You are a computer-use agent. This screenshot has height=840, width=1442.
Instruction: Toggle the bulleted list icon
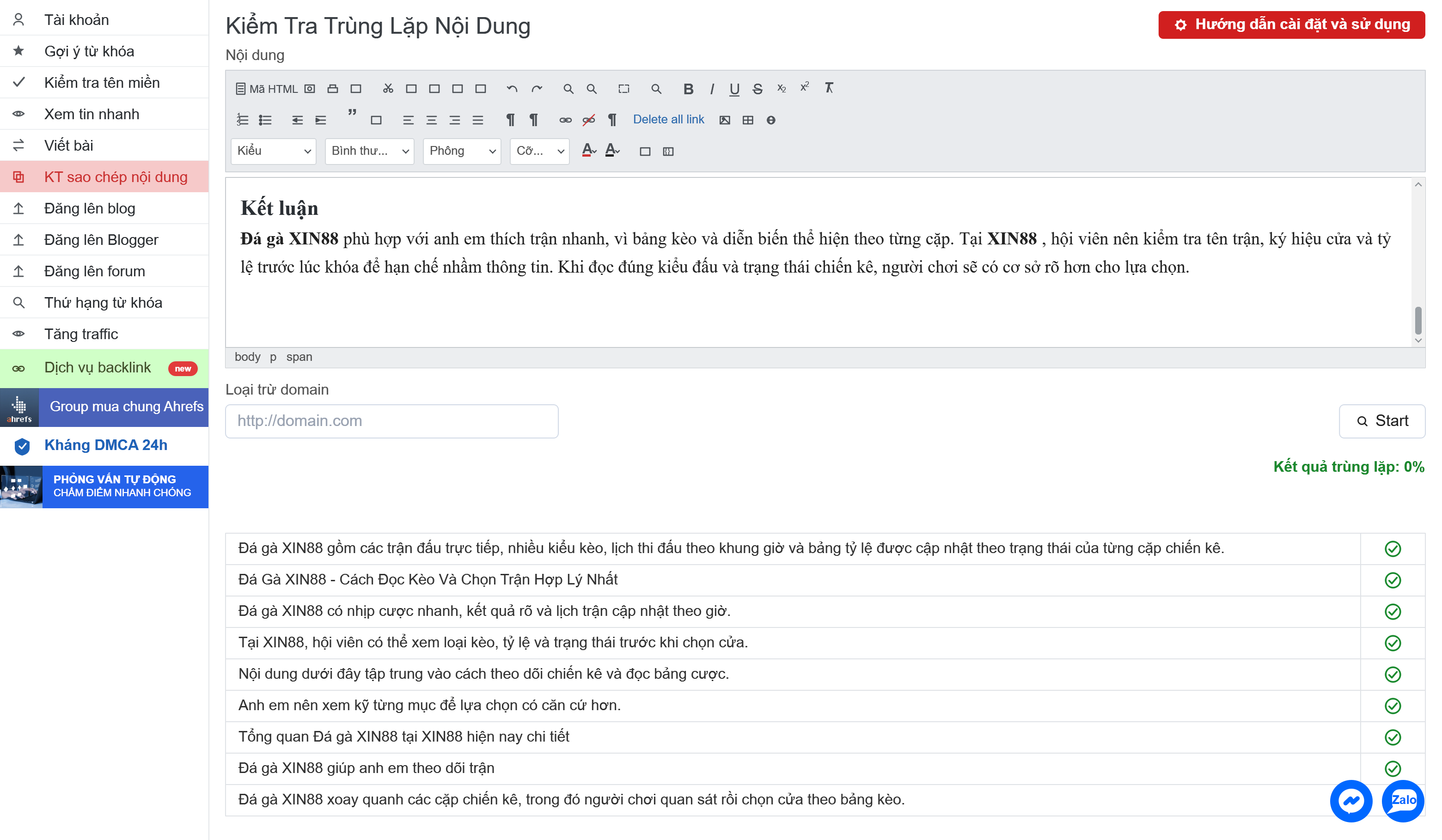coord(265,120)
